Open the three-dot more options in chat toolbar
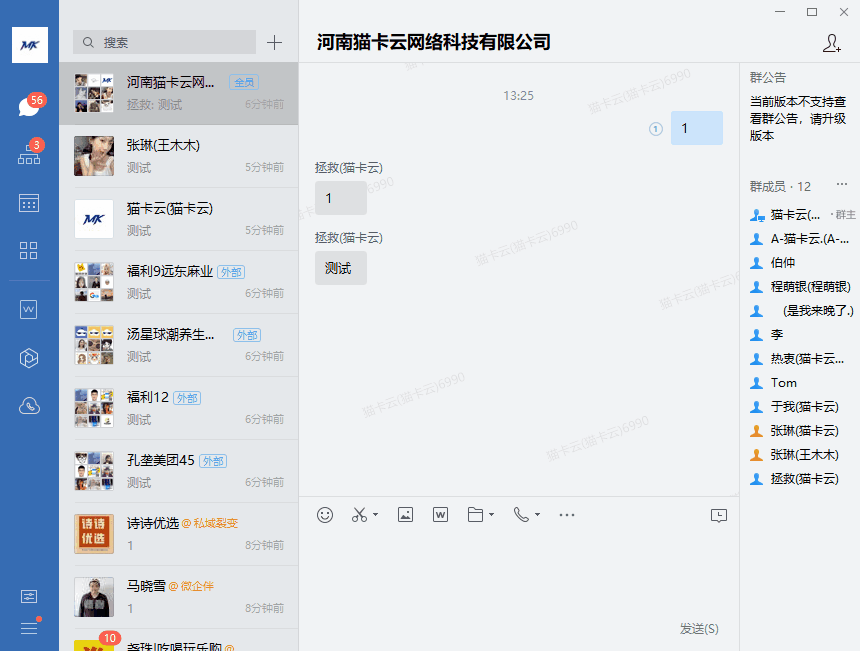 click(x=567, y=515)
